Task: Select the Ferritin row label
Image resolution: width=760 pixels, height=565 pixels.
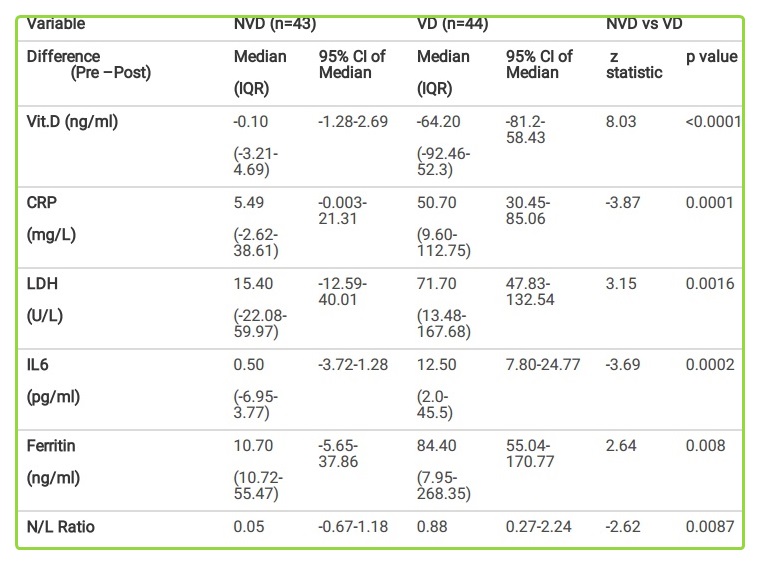Action: pyautogui.click(x=50, y=445)
